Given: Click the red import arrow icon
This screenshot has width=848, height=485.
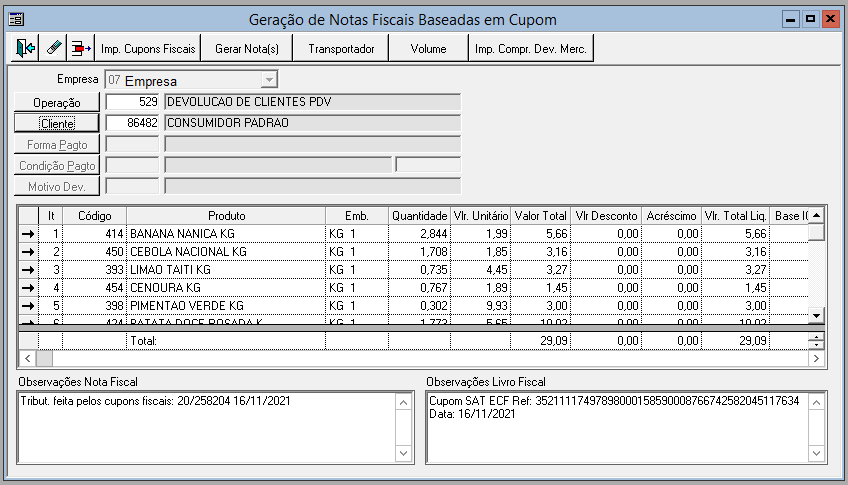Looking at the screenshot, I should (x=81, y=48).
